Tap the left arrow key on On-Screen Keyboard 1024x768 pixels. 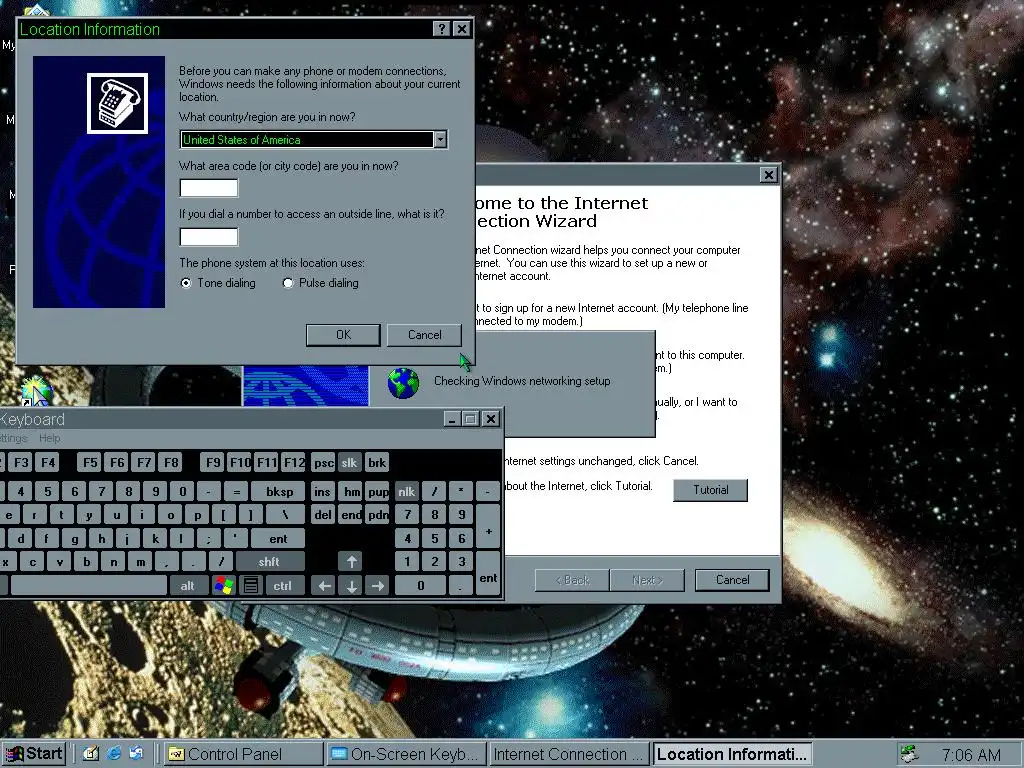pyautogui.click(x=324, y=586)
